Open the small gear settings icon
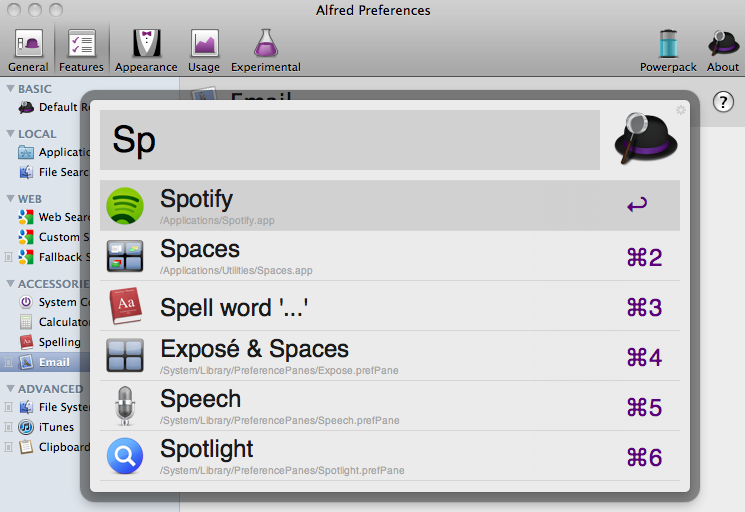745x512 pixels. pos(681,110)
